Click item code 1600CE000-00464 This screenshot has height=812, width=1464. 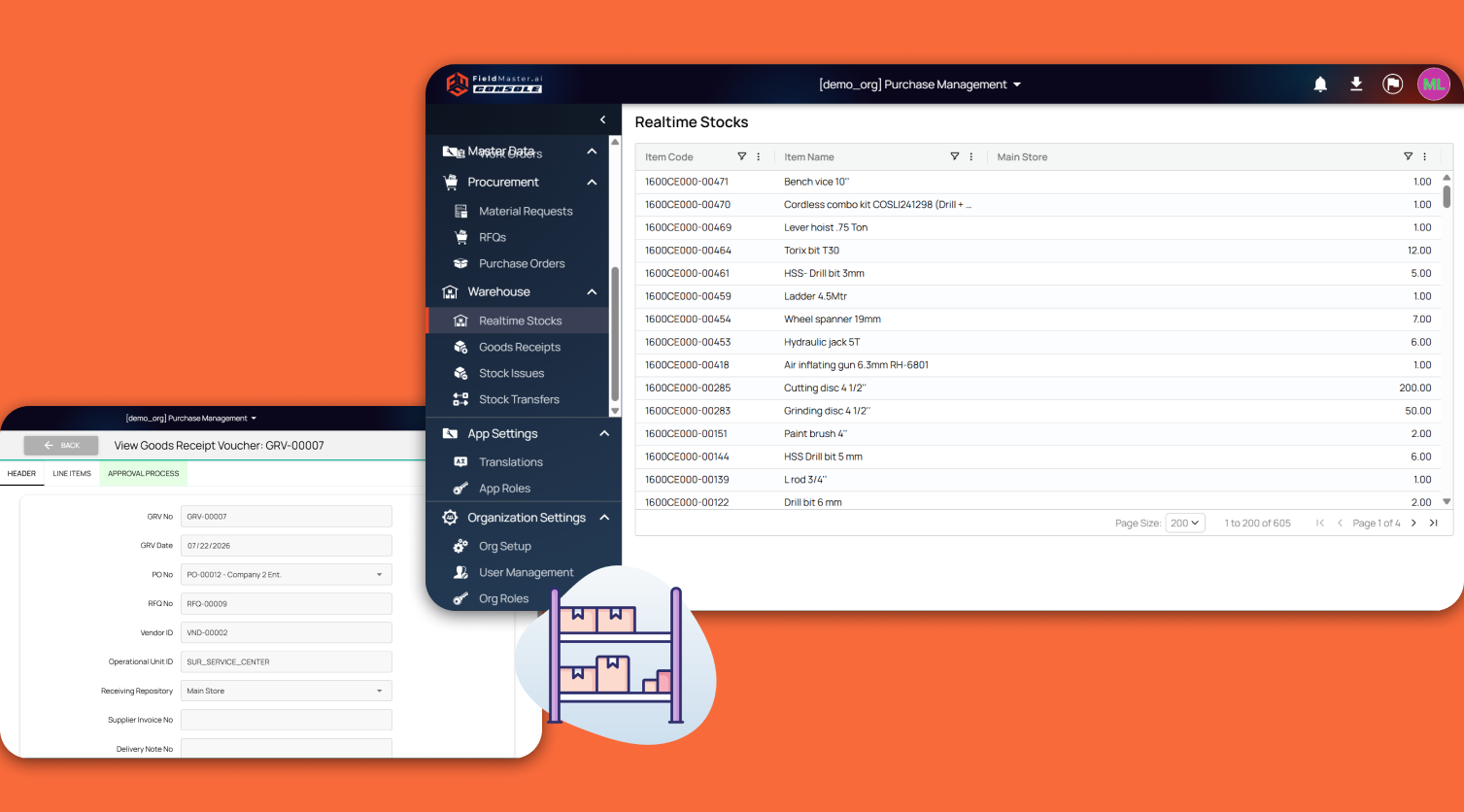point(688,251)
